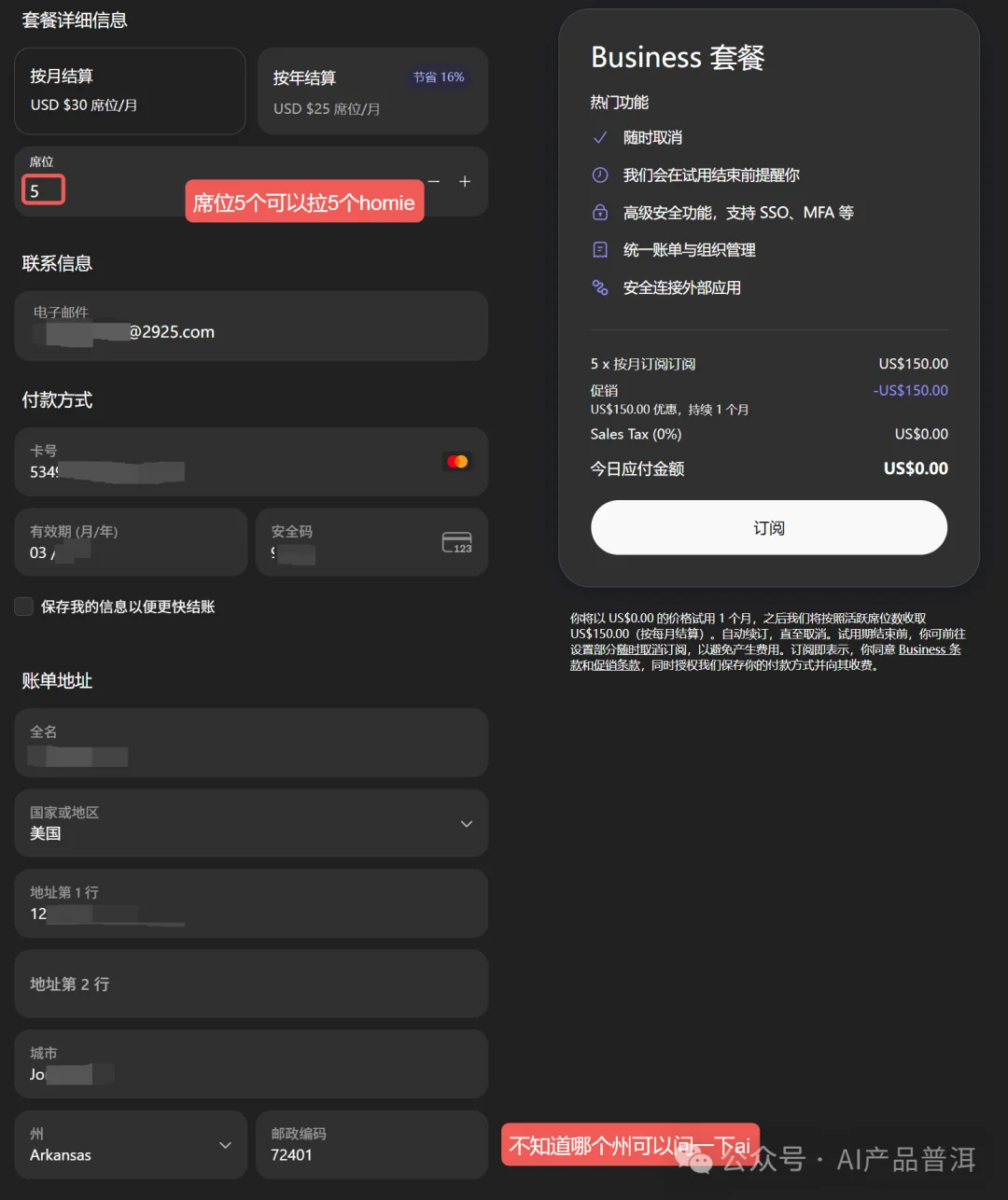
Task: Open the Business 条款 link
Action: tap(929, 649)
